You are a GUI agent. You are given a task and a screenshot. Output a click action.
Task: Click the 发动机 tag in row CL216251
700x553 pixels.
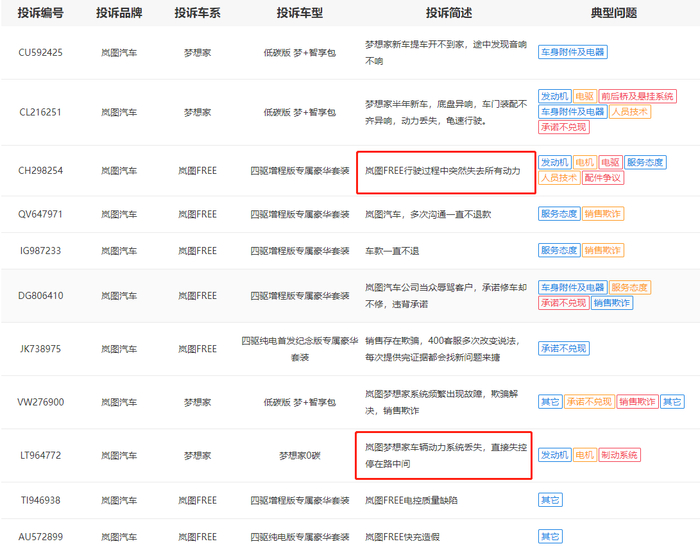554,96
